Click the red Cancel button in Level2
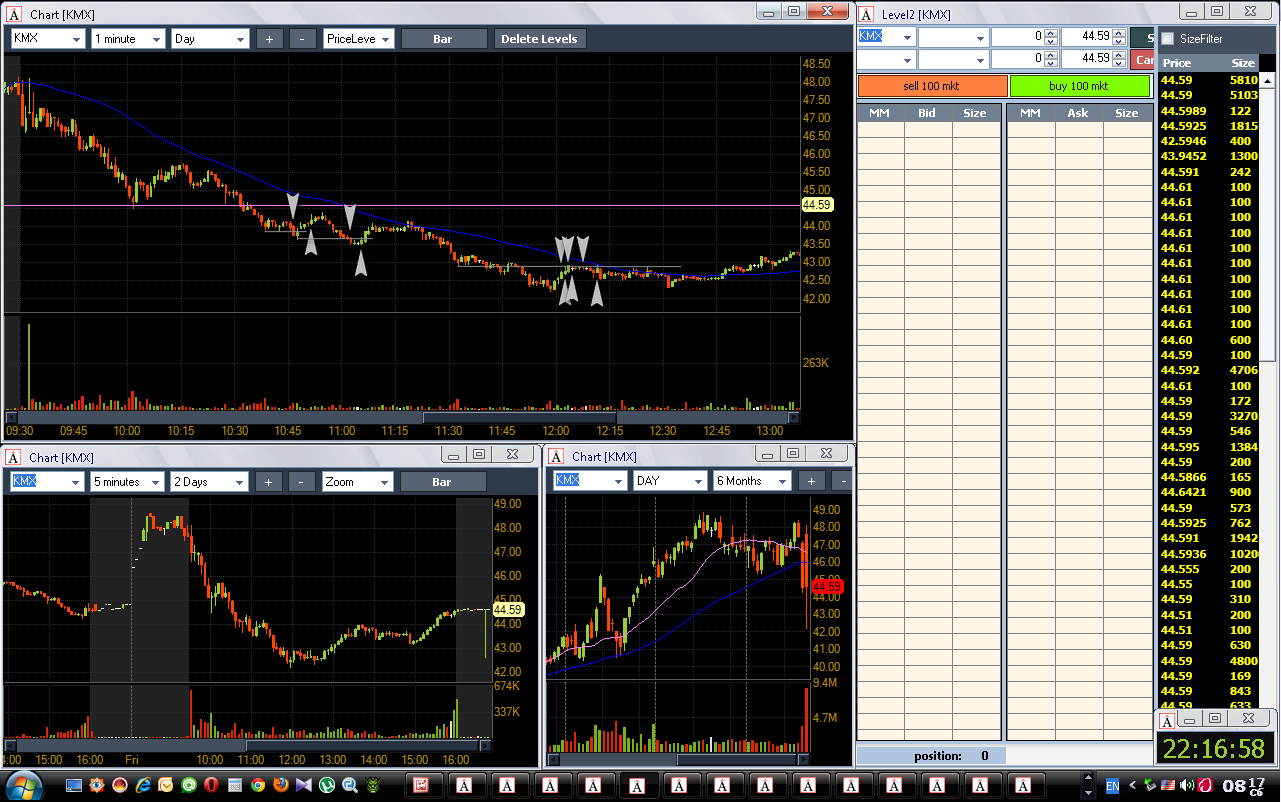 point(1144,60)
